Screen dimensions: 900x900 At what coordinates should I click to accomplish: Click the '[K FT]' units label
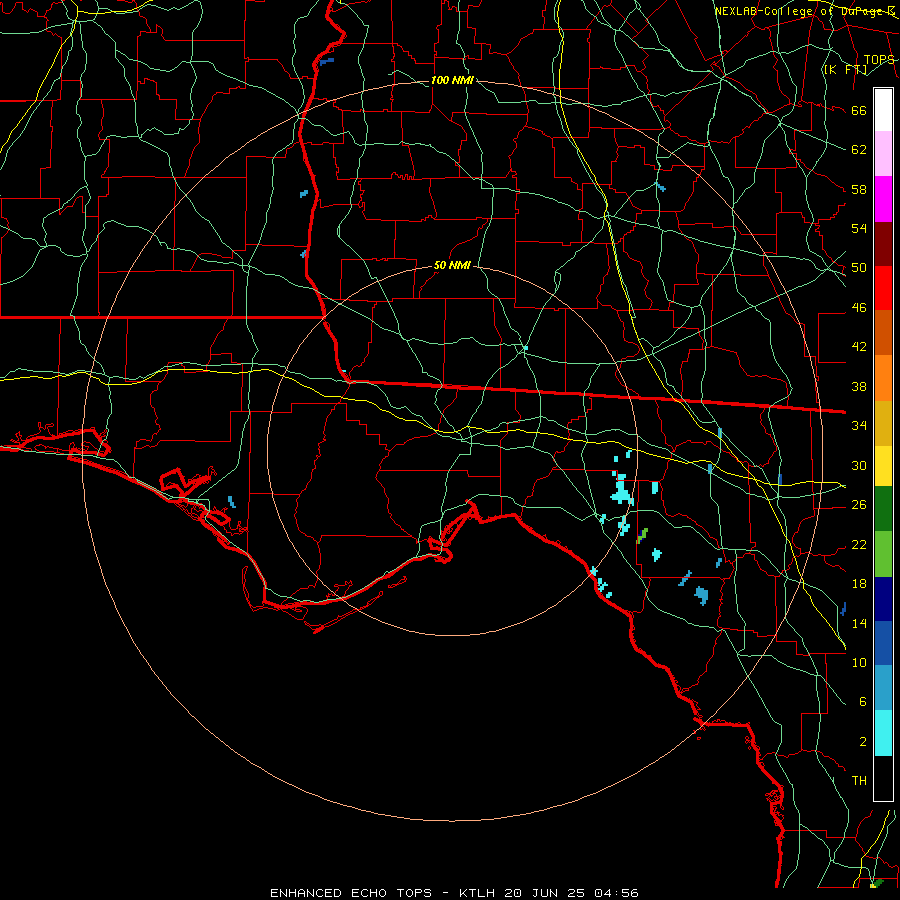(845, 69)
